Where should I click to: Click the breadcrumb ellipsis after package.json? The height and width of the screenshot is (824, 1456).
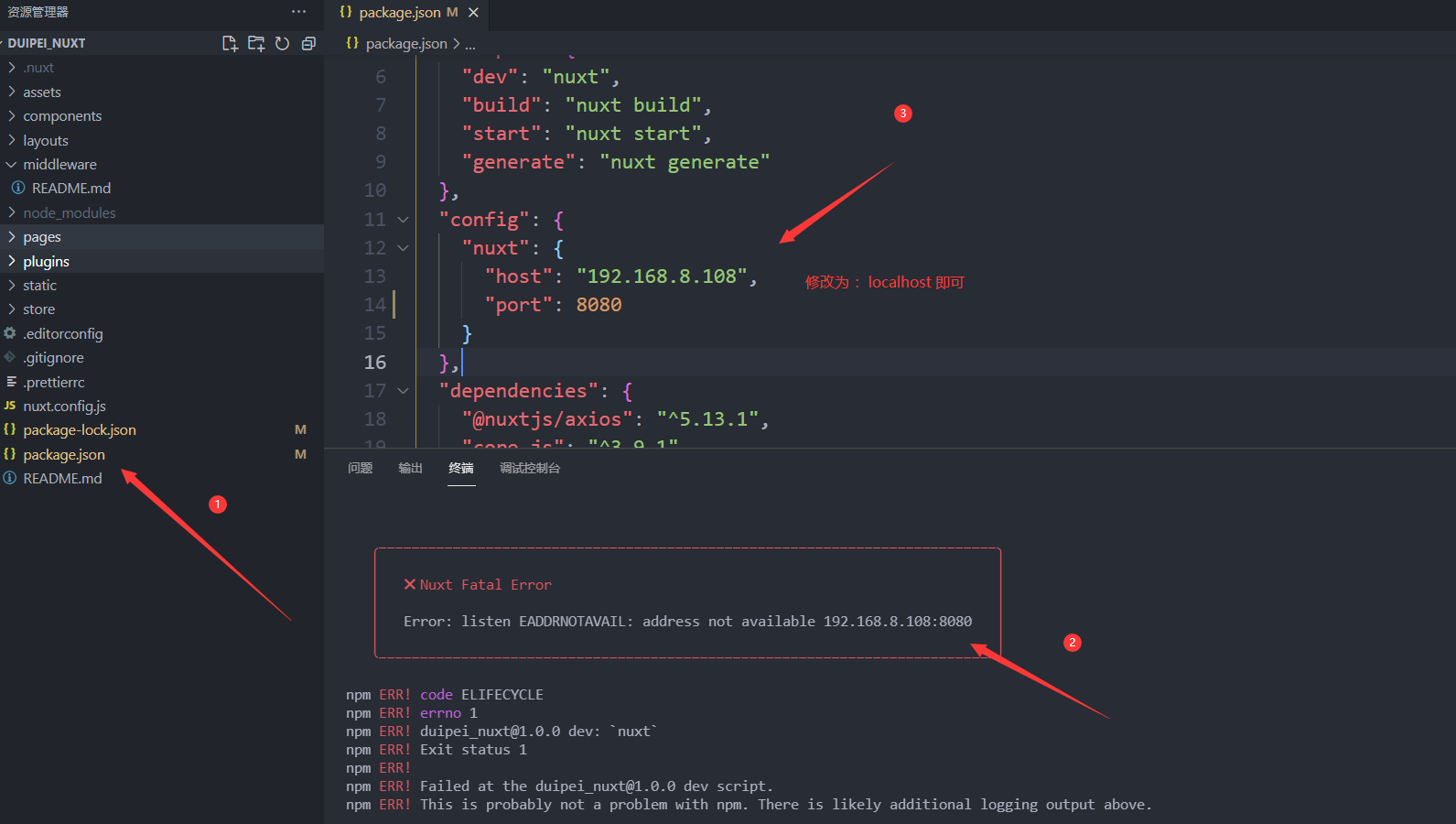coord(470,44)
